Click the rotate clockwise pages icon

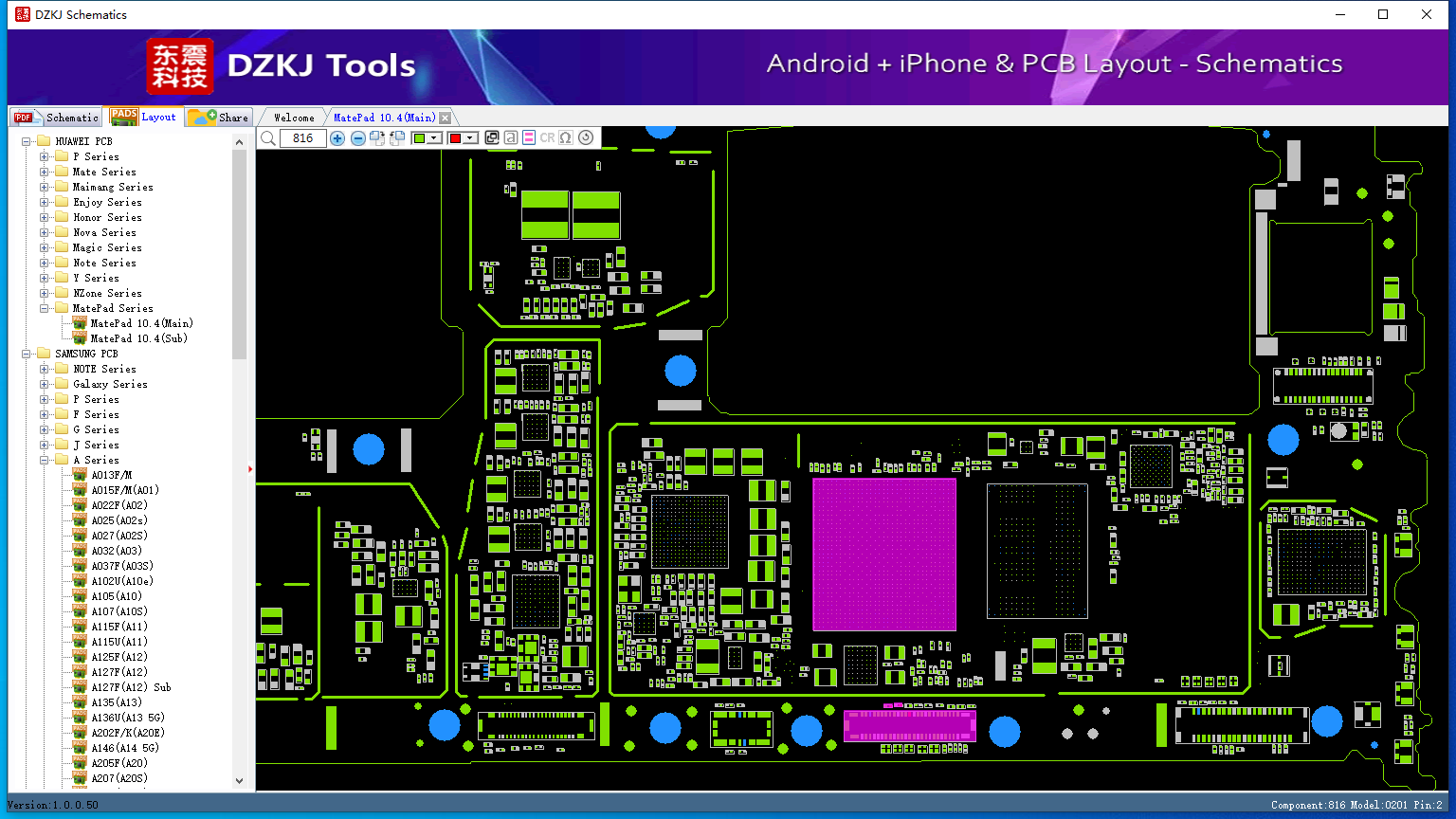coord(377,138)
